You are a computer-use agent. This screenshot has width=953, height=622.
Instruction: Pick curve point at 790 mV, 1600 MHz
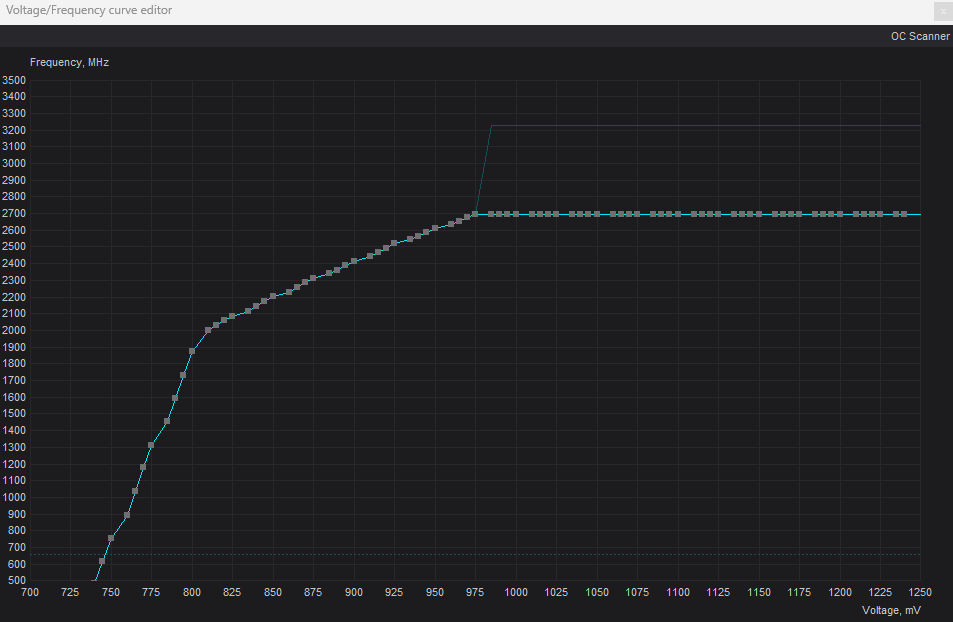click(175, 397)
